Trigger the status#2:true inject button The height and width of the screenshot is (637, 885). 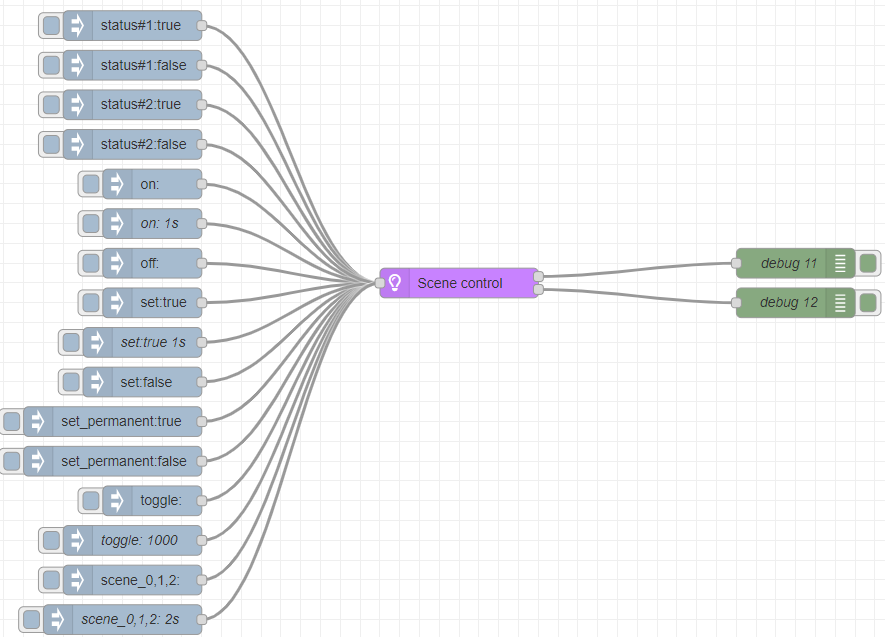click(x=51, y=104)
